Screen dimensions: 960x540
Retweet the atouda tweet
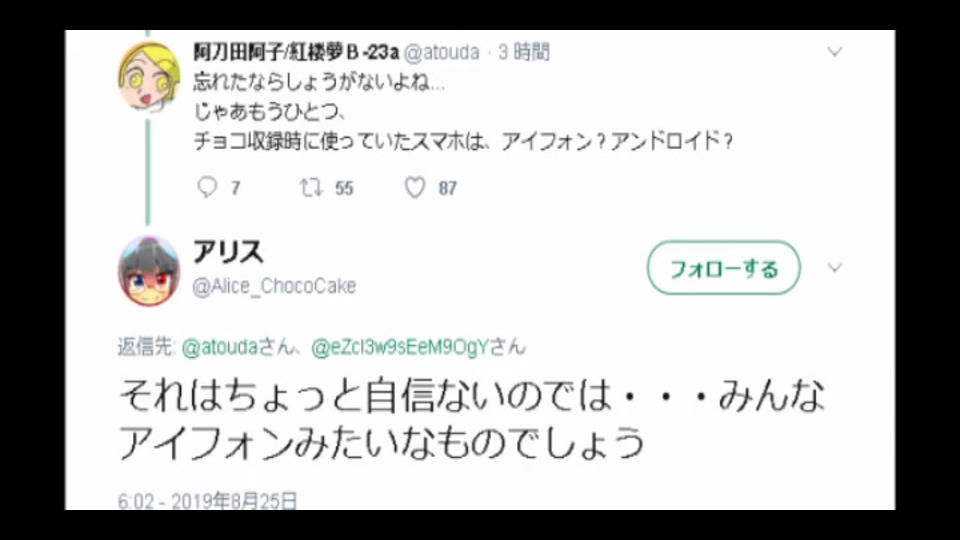[311, 187]
